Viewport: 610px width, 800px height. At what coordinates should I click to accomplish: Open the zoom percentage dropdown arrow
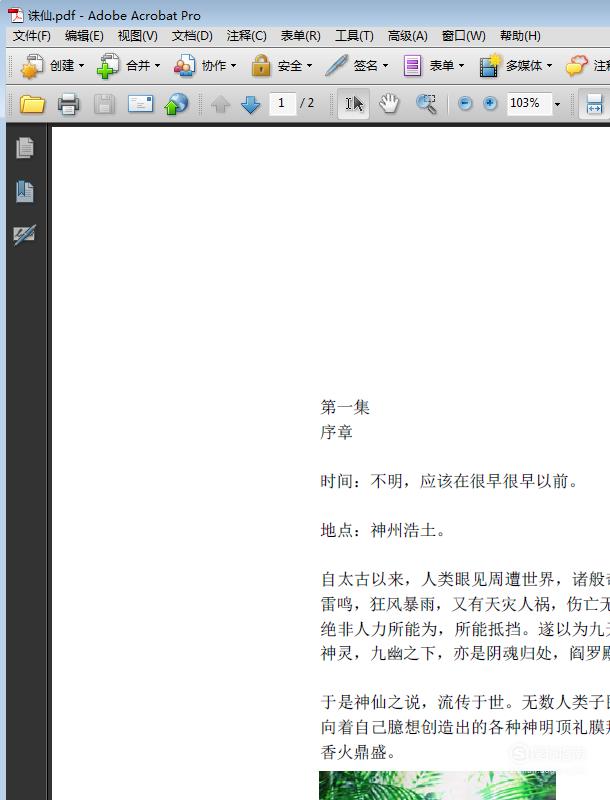[x=557, y=104]
